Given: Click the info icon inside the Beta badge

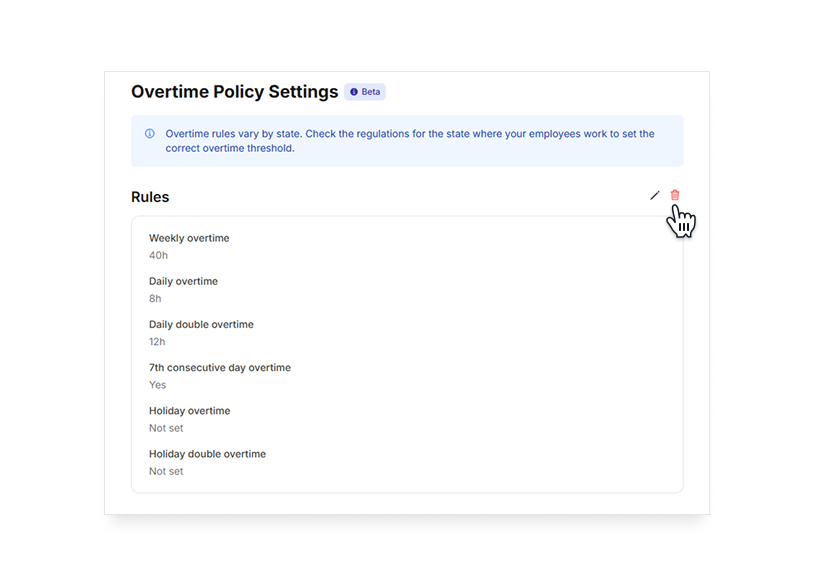Looking at the screenshot, I should [353, 92].
